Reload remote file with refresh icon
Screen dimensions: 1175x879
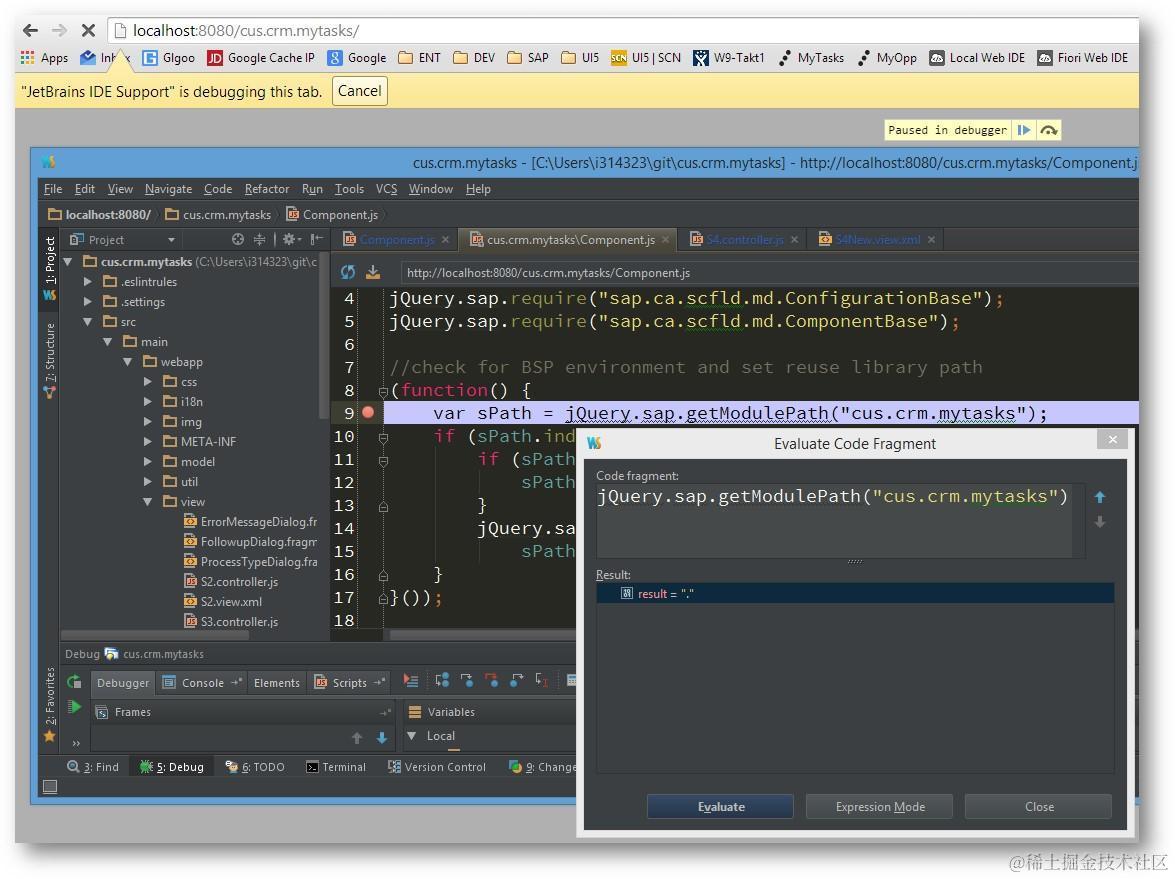[x=348, y=273]
